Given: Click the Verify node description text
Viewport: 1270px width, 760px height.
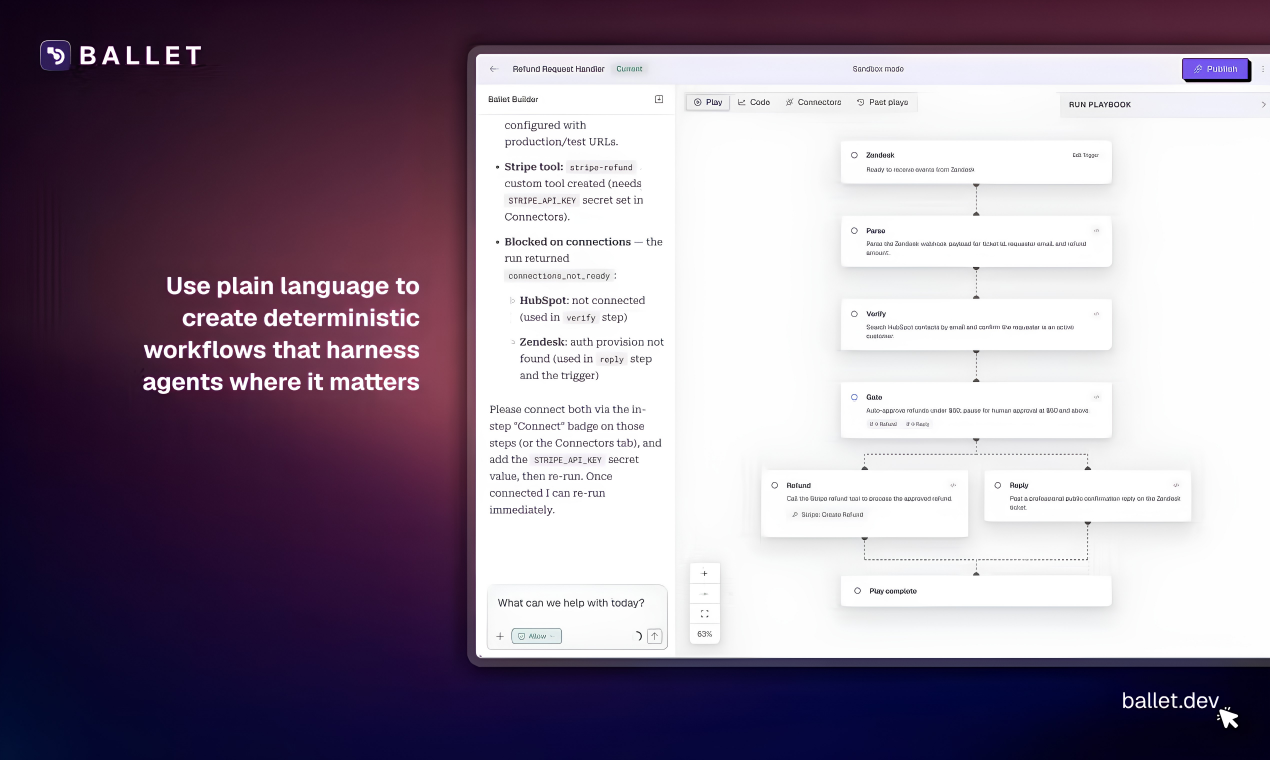Looking at the screenshot, I should 970,332.
